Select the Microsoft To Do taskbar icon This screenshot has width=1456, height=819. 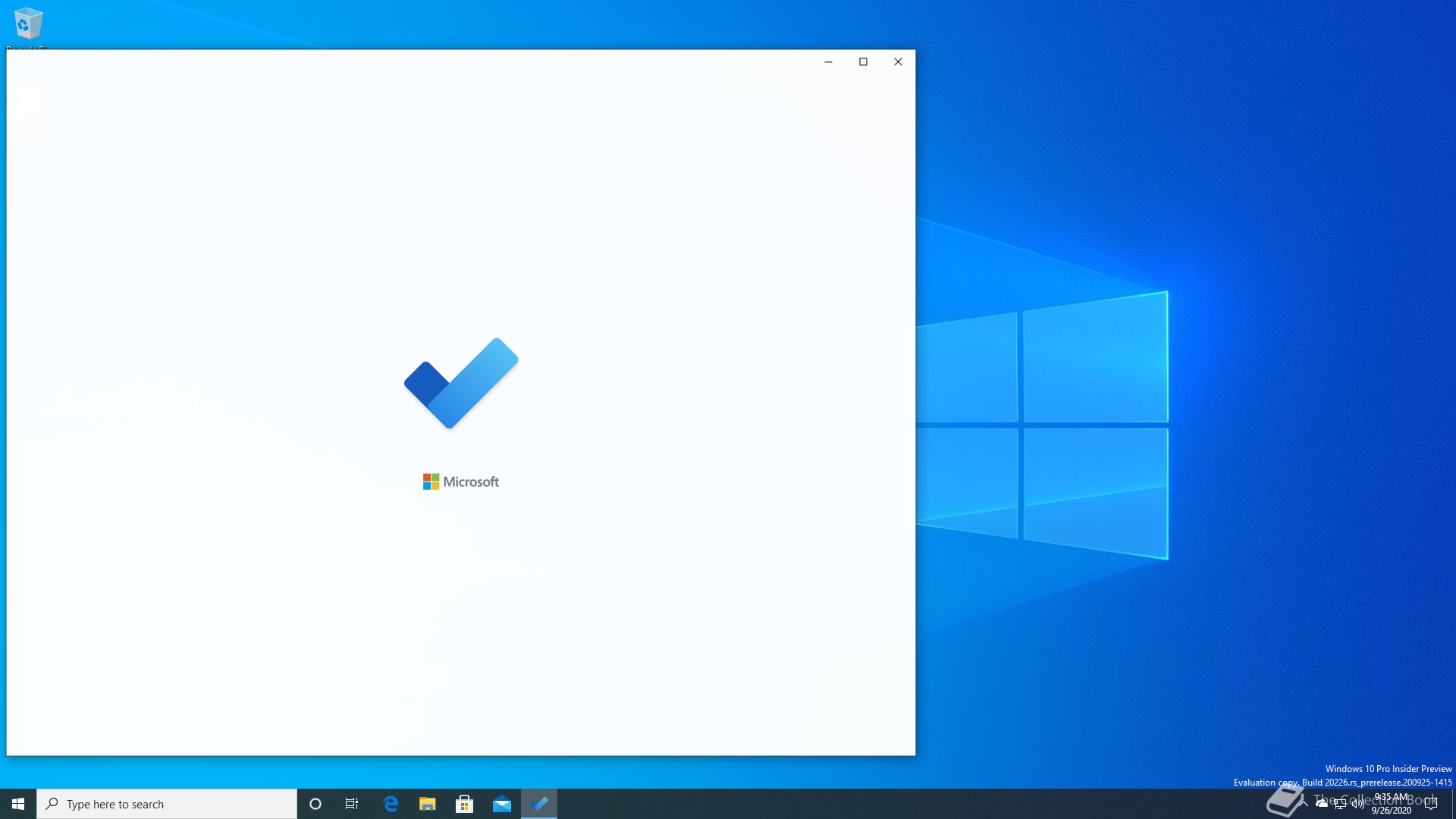(539, 804)
